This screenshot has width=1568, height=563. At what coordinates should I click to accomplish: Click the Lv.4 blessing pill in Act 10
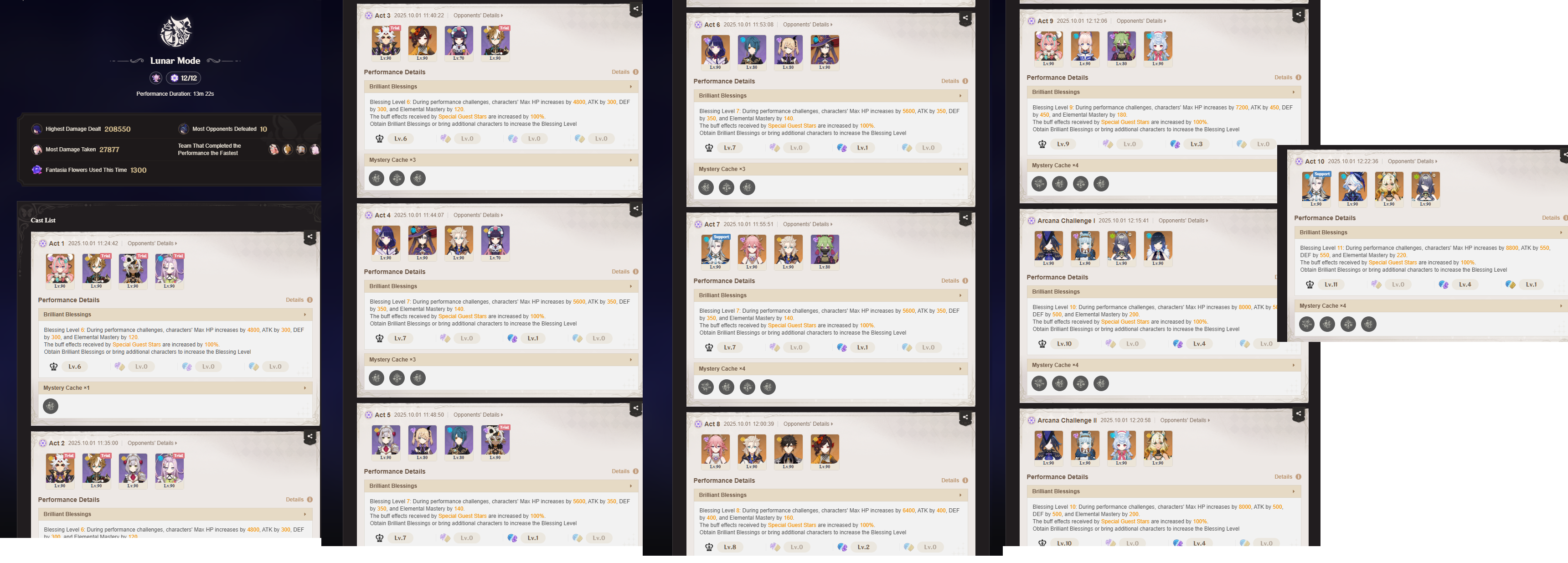click(x=1465, y=285)
